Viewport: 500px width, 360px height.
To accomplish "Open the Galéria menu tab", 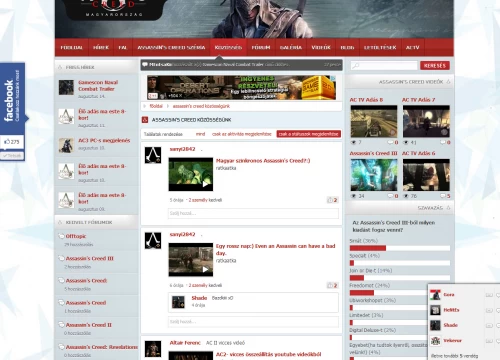I will click(291, 48).
